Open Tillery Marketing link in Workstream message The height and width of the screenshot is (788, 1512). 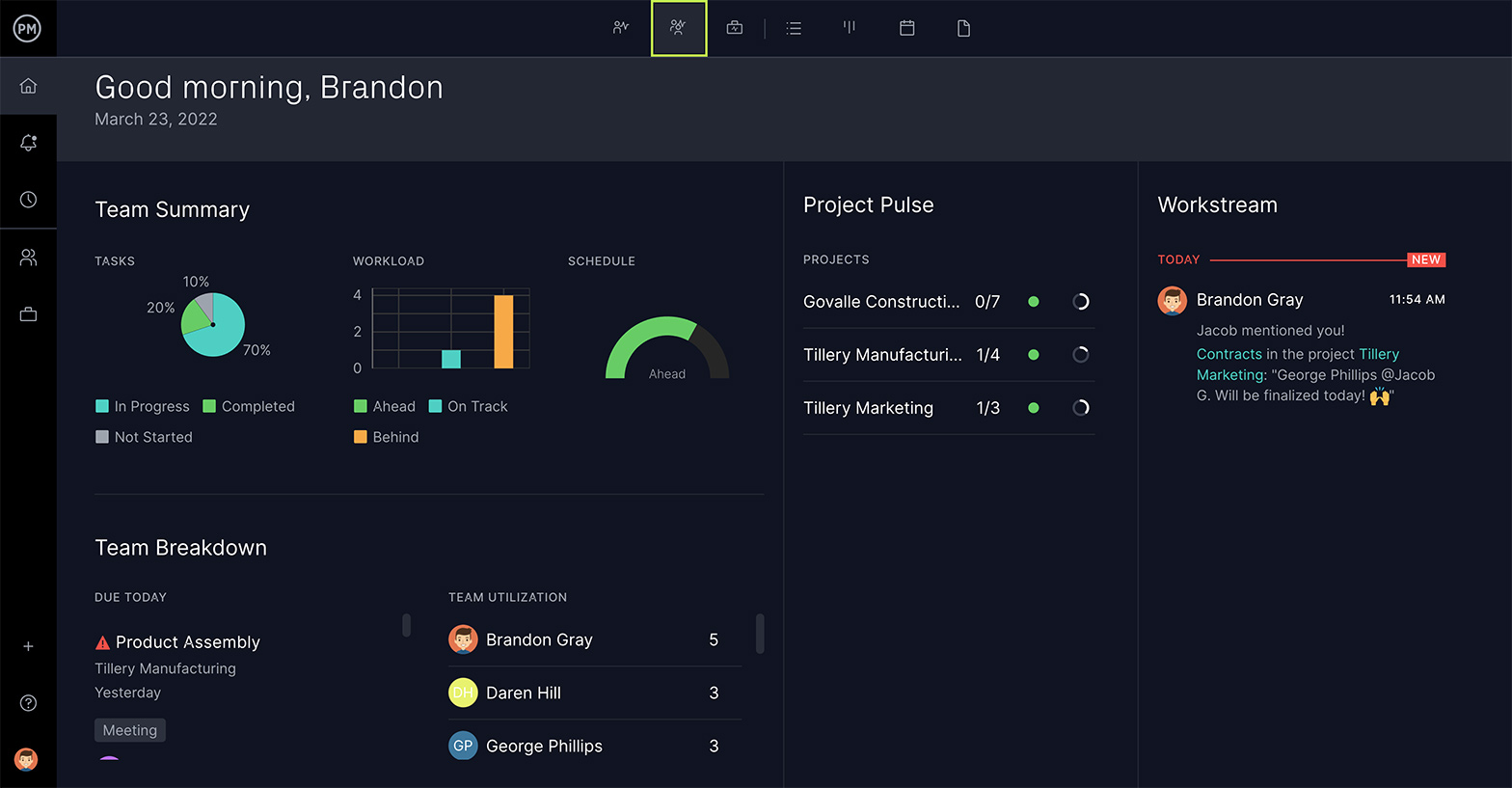[1298, 365]
